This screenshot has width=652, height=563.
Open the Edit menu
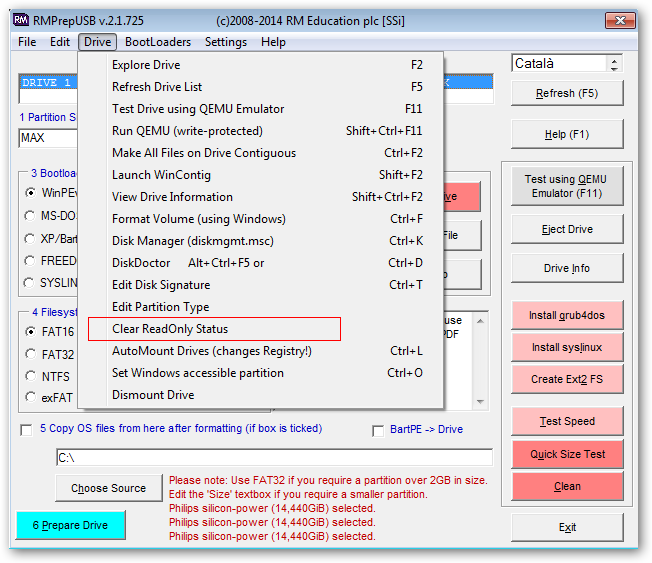[60, 42]
